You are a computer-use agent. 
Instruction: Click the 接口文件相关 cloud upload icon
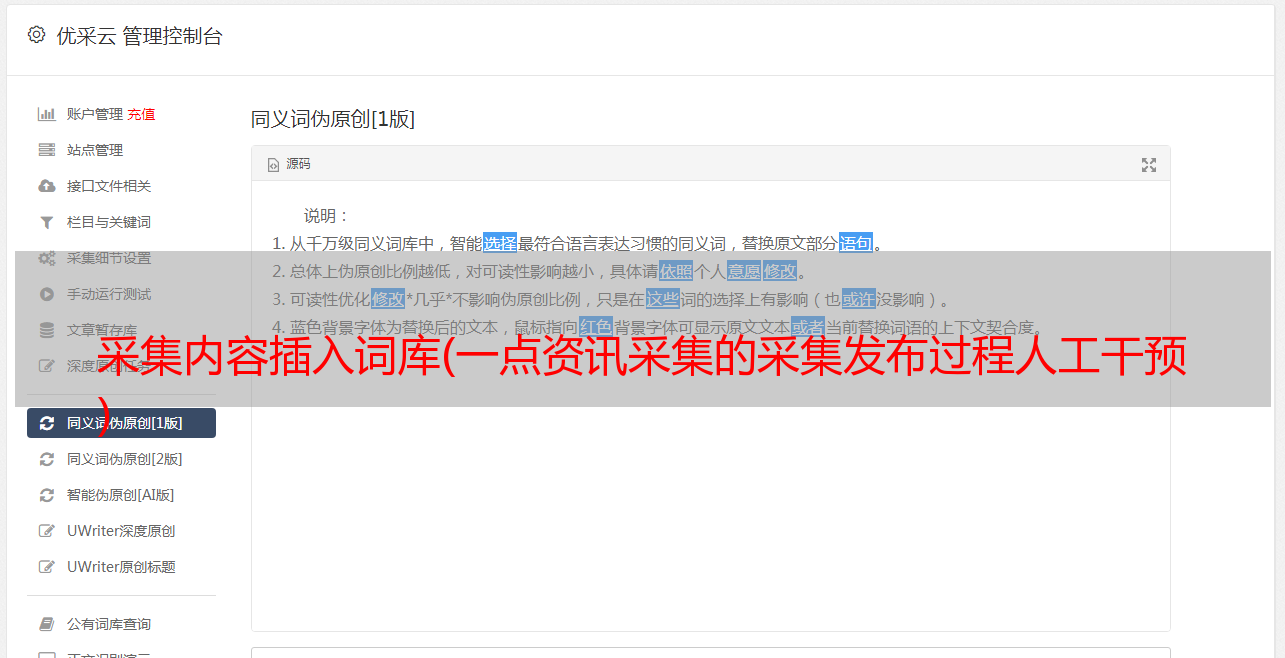click(46, 186)
